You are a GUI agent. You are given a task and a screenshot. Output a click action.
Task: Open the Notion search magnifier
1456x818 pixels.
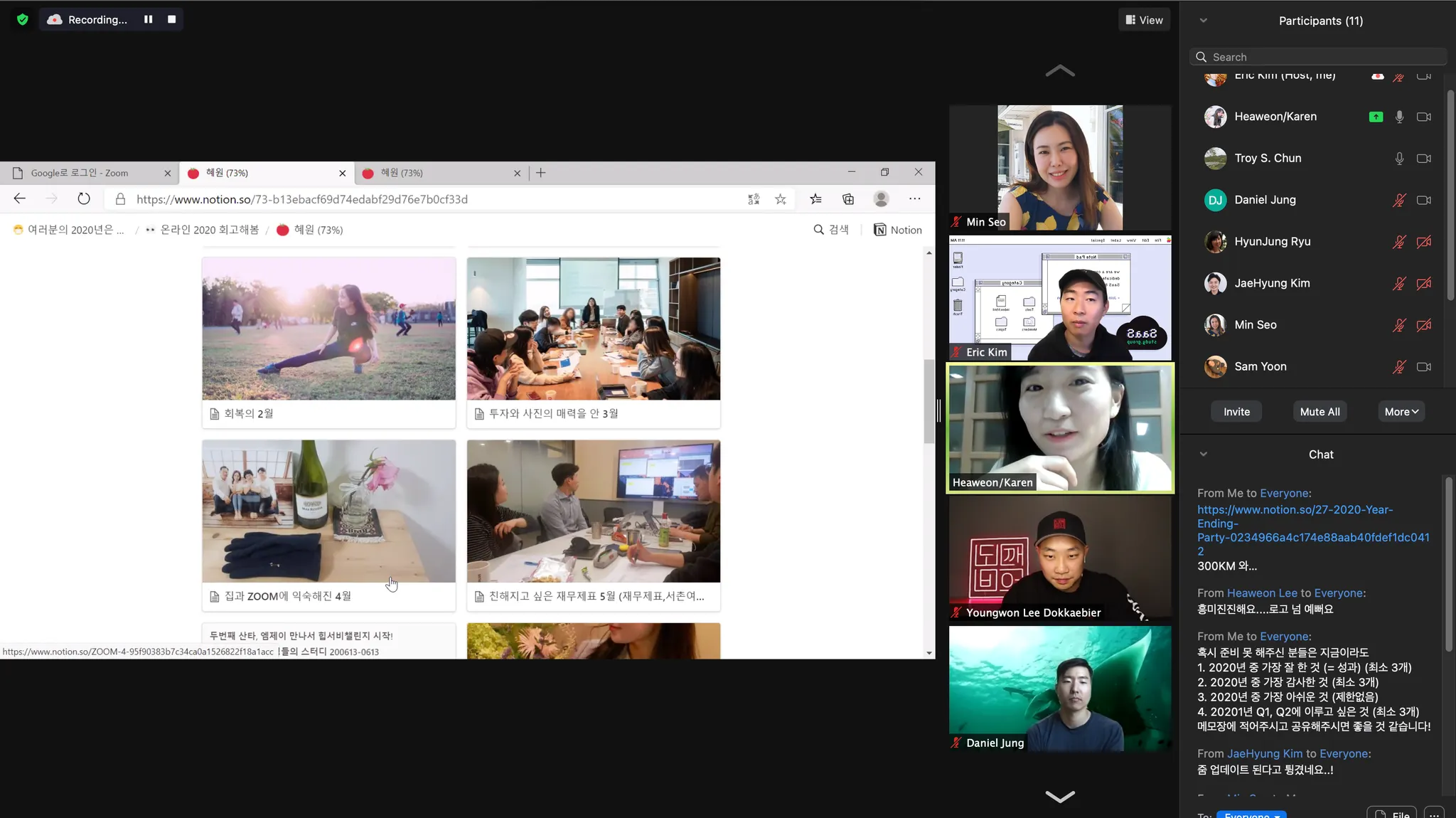point(819,230)
